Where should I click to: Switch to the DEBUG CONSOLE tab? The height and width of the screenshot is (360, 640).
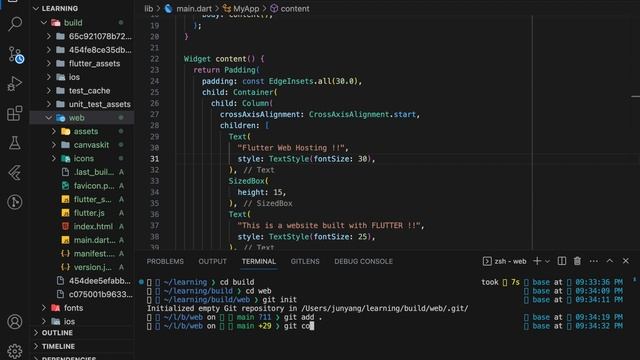coord(363,261)
